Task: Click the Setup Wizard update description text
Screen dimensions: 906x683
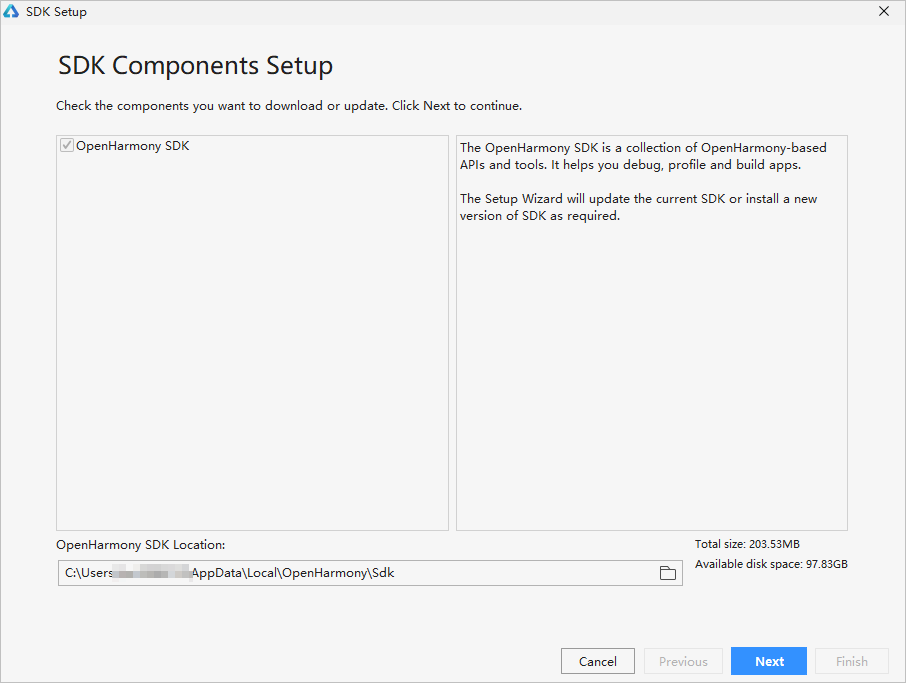Action: click(x=638, y=207)
